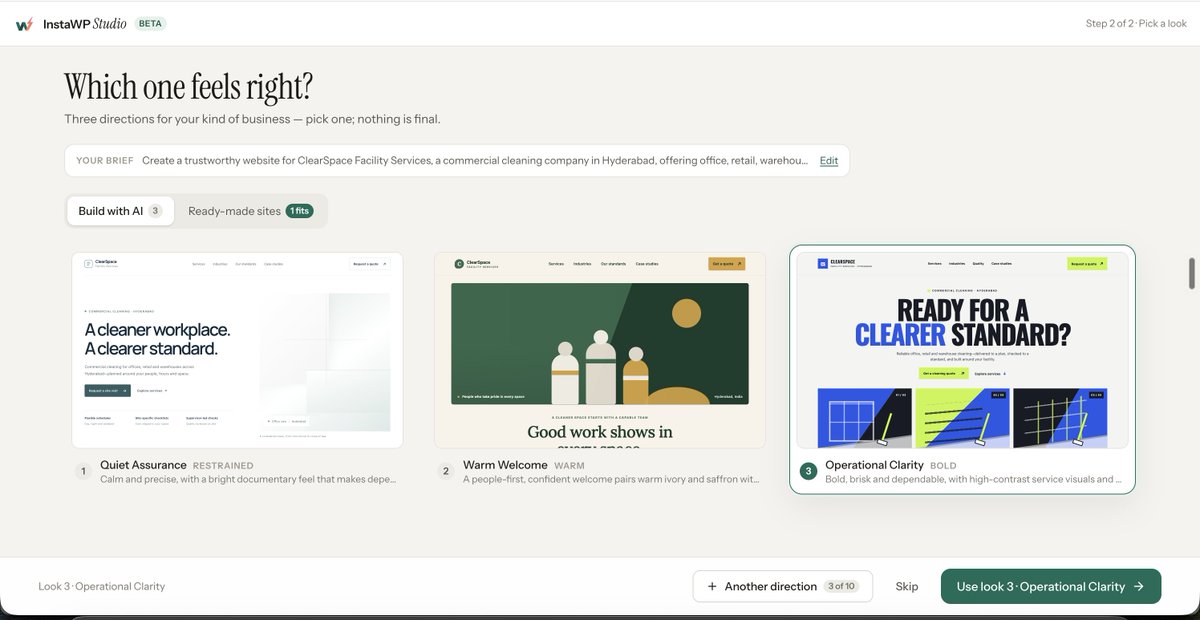The height and width of the screenshot is (620, 1200).
Task: Click Request a quote in Operational Clarity preview
Action: [x=1087, y=264]
